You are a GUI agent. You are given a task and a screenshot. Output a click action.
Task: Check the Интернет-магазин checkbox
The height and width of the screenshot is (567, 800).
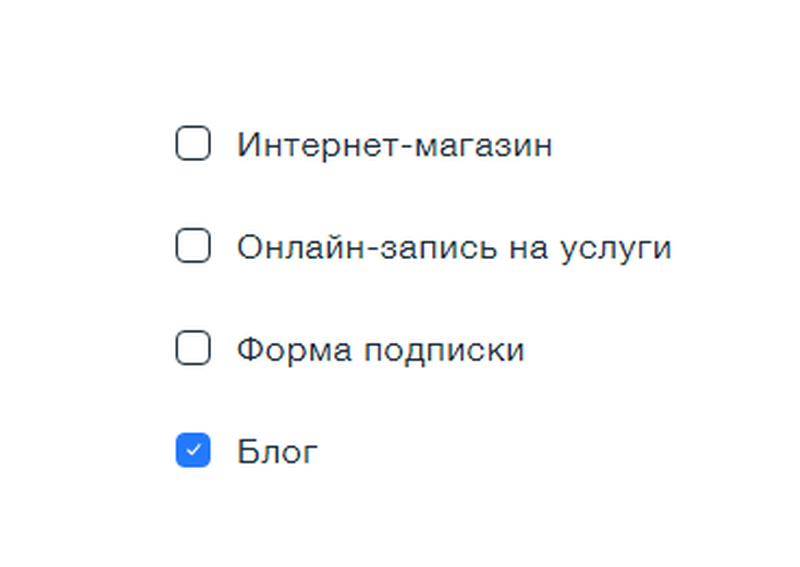193,144
